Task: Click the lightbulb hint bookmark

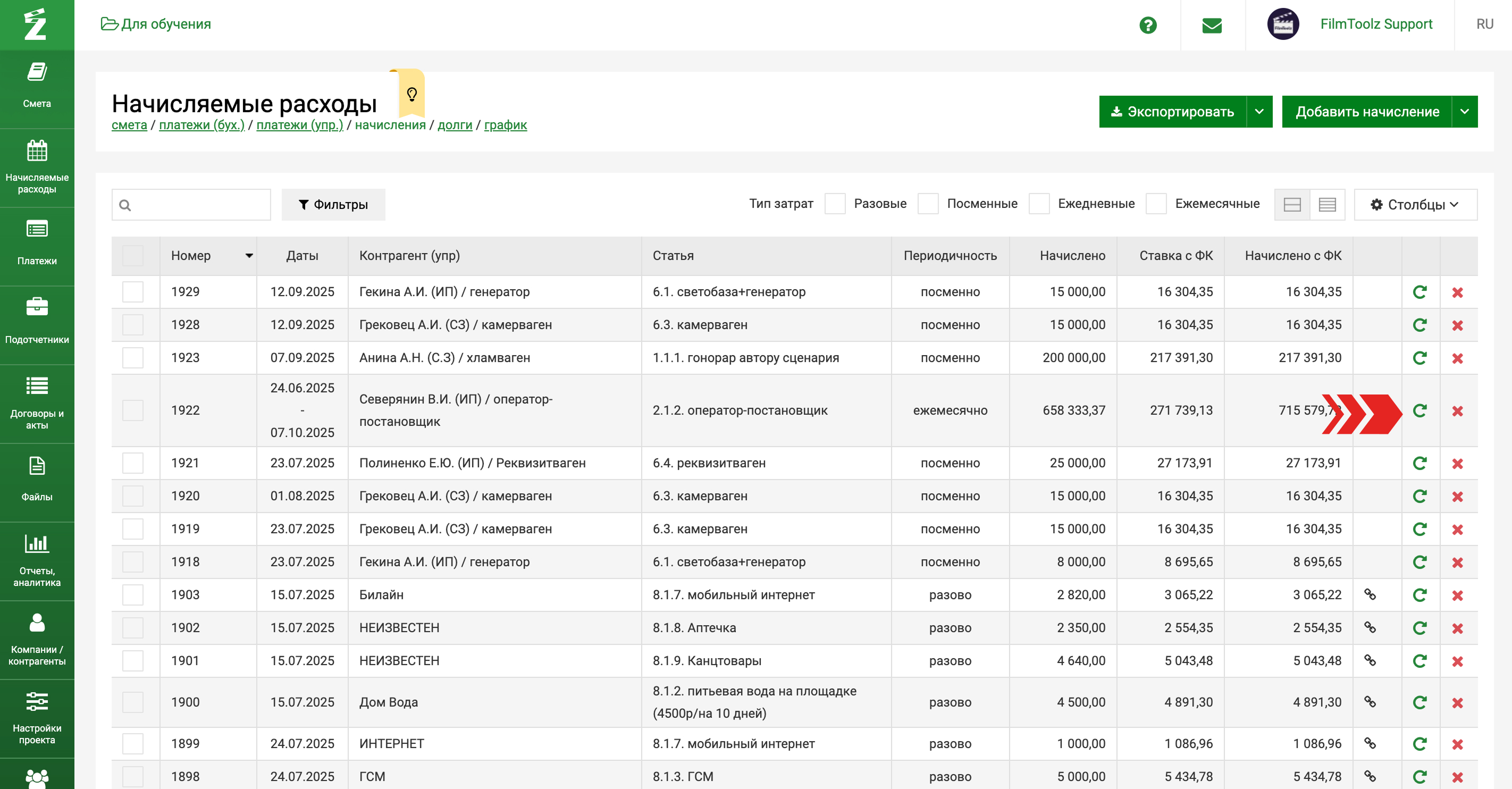Action: tap(411, 94)
